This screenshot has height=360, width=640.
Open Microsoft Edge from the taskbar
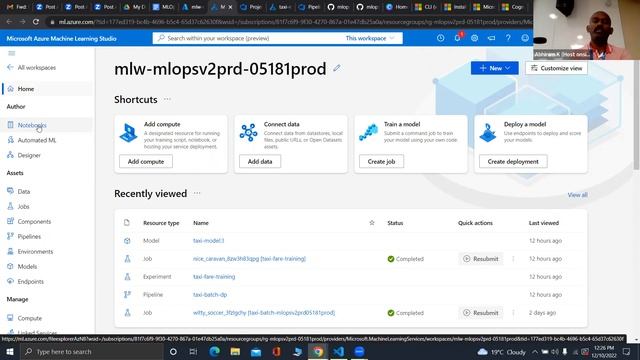[215, 351]
